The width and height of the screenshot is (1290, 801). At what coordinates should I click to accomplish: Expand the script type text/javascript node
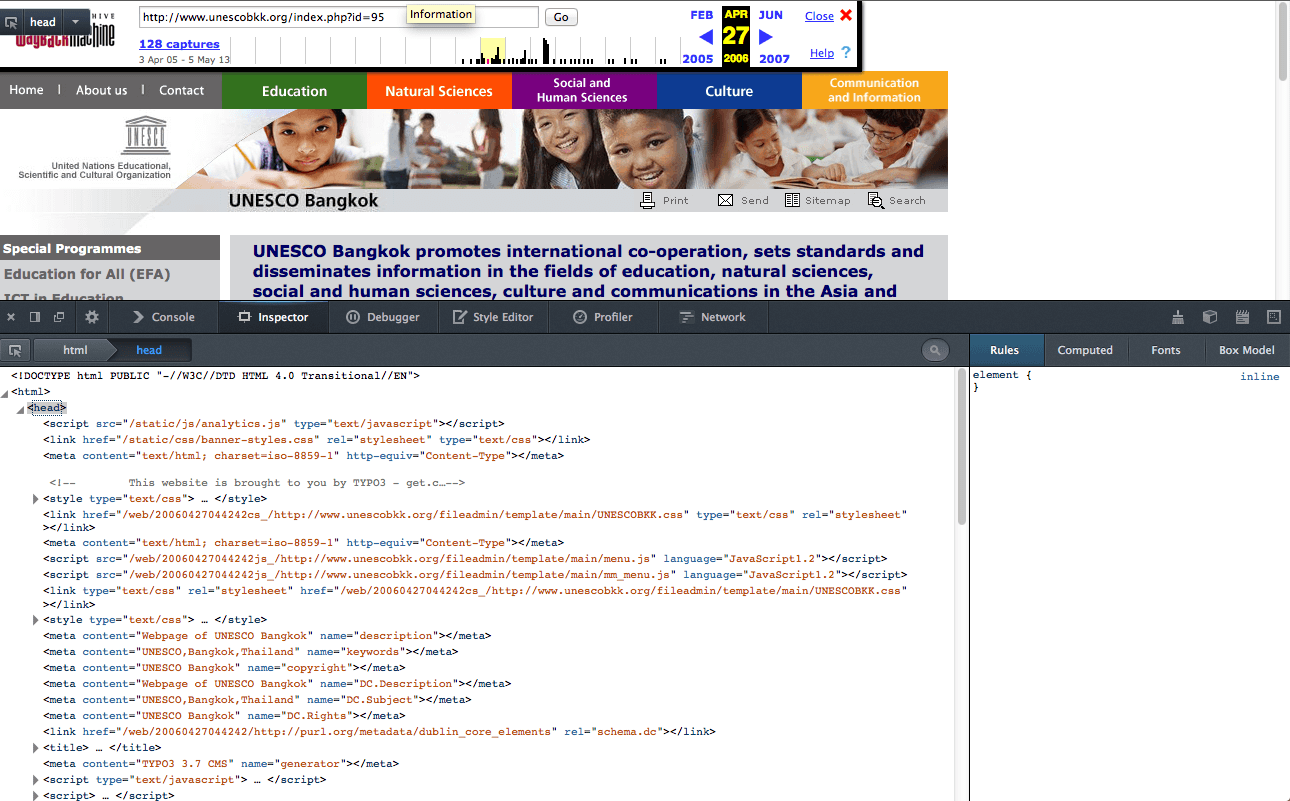(36, 779)
